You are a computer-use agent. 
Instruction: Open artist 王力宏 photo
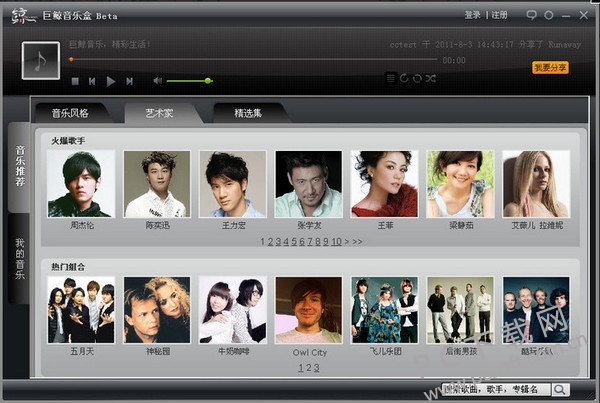(x=233, y=184)
